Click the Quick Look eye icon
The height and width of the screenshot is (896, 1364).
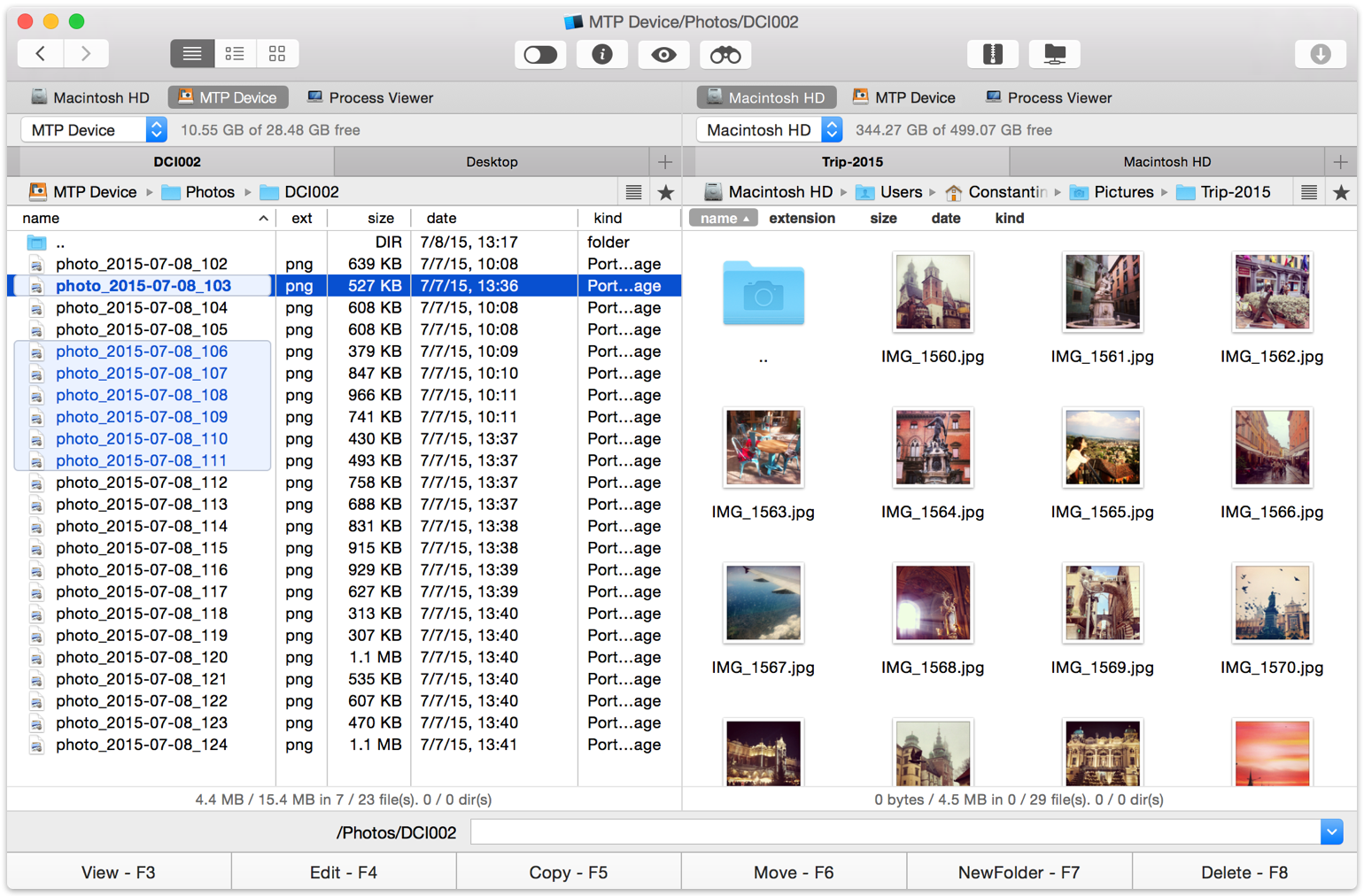tap(663, 55)
